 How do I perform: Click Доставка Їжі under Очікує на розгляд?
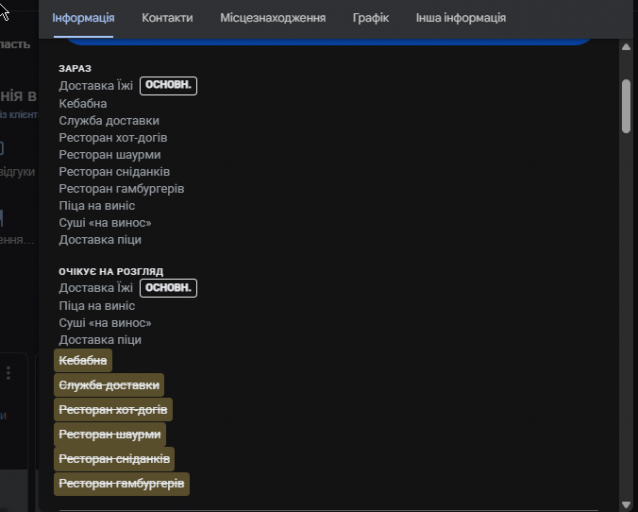click(96, 288)
